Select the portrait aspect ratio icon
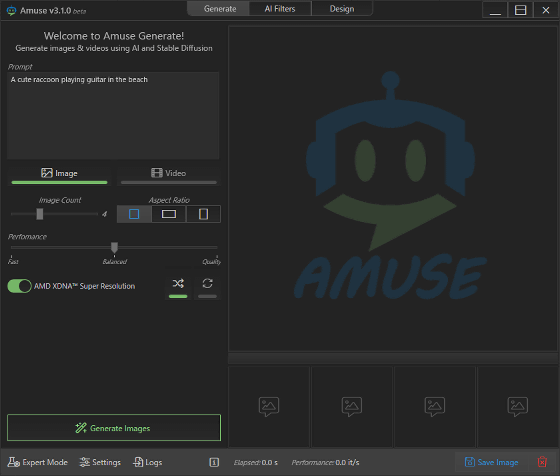Image resolution: width=560 pixels, height=476 pixels. click(203, 214)
